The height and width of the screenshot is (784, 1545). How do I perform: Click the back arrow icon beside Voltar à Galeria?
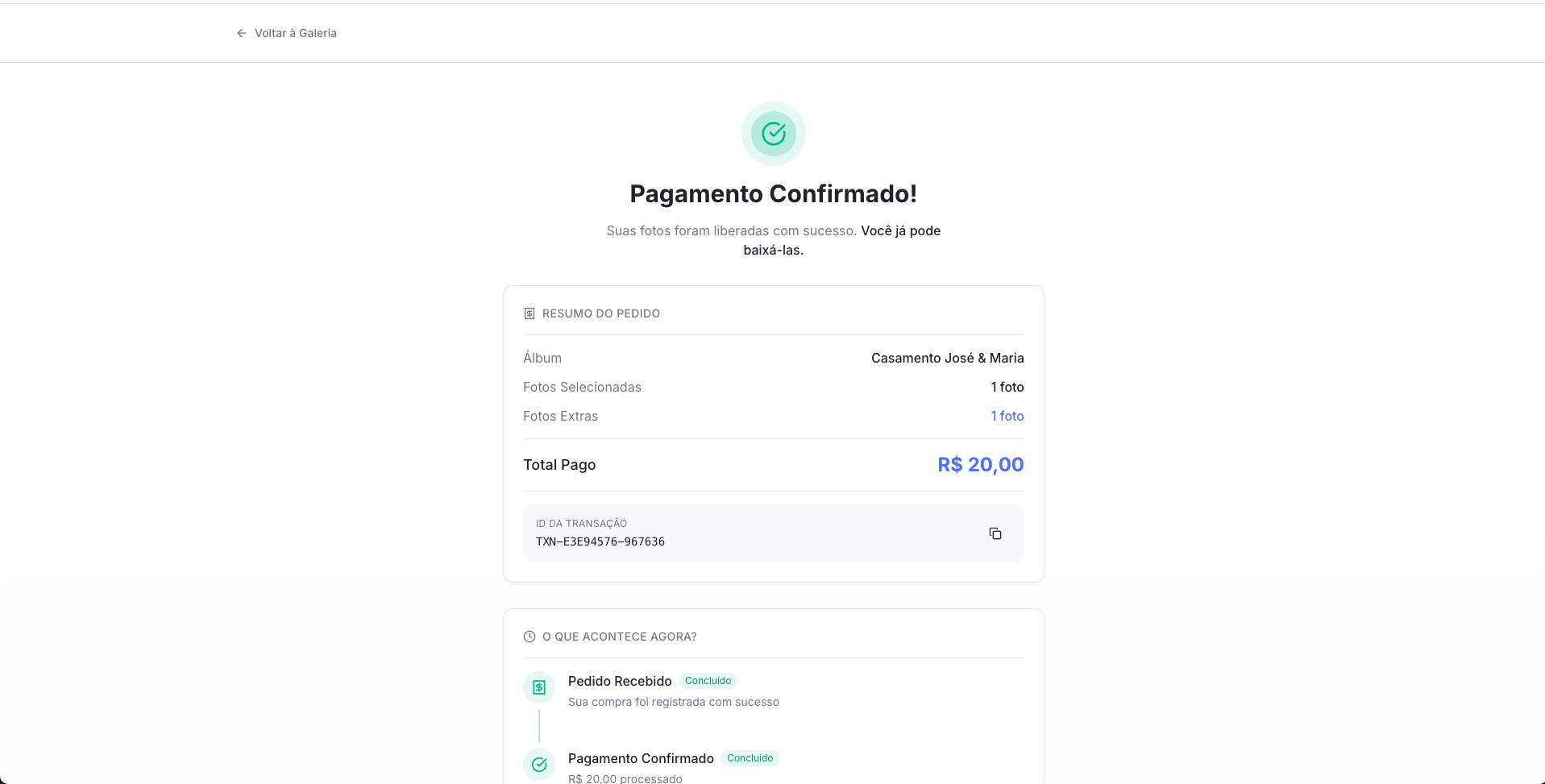pos(241,33)
